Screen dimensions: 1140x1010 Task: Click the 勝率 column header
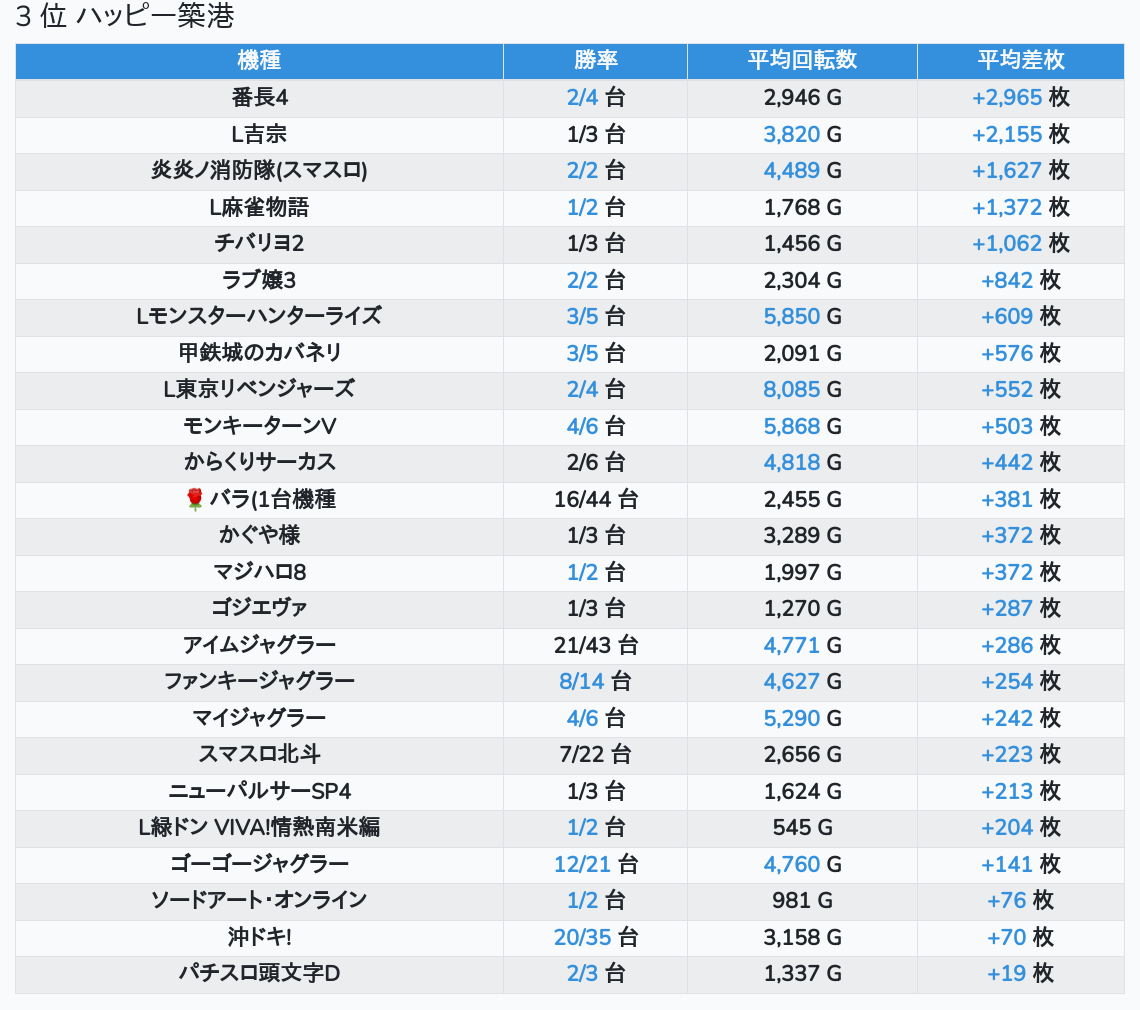click(x=595, y=60)
